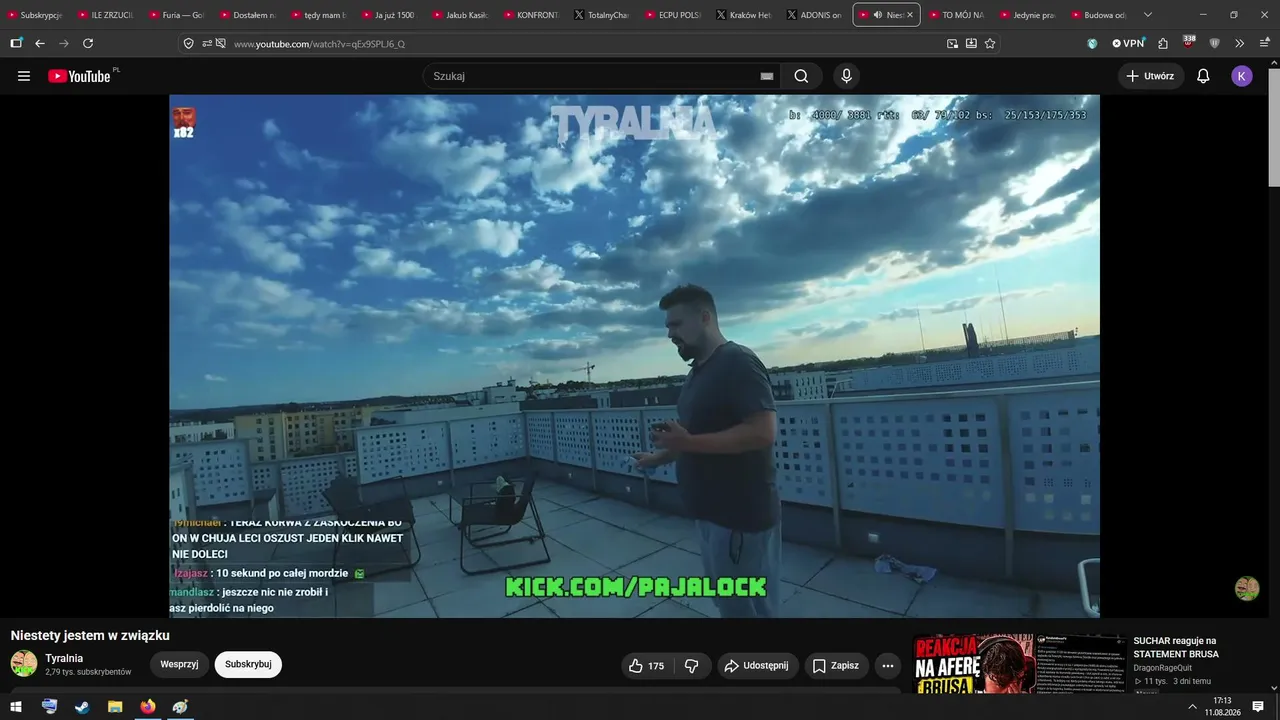List all tabs with the dropdown arrow
Screen dimensions: 1280x720
1148,15
